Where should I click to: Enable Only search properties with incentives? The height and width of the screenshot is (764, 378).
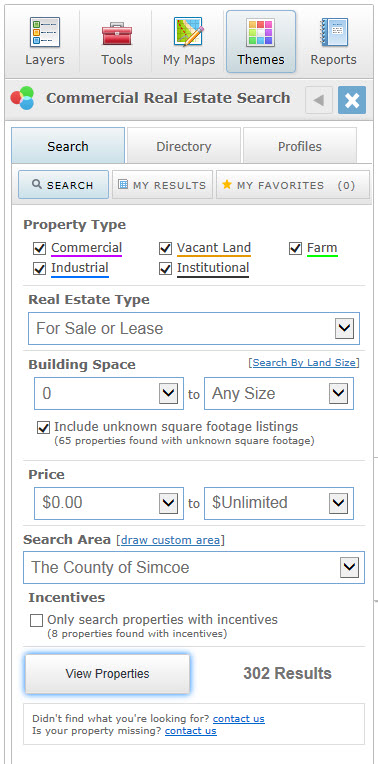(37, 621)
